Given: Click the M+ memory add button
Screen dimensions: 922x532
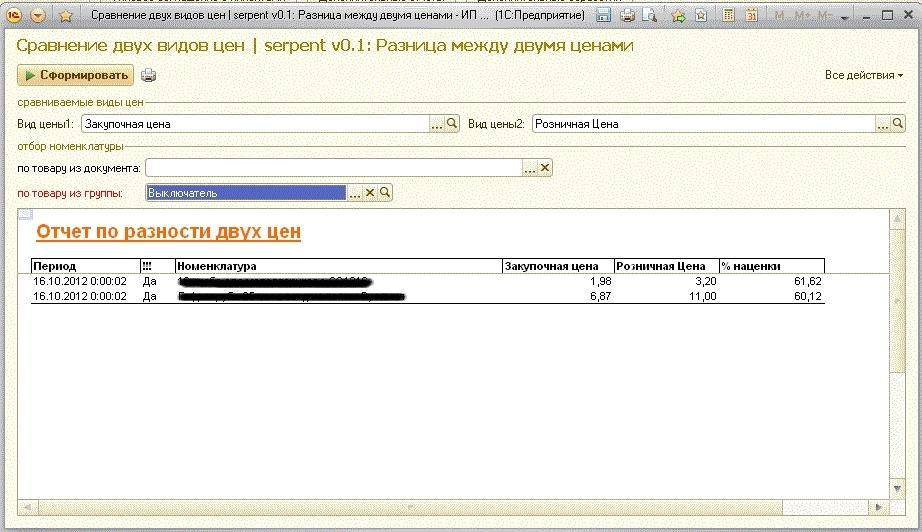Looking at the screenshot, I should coord(802,16).
